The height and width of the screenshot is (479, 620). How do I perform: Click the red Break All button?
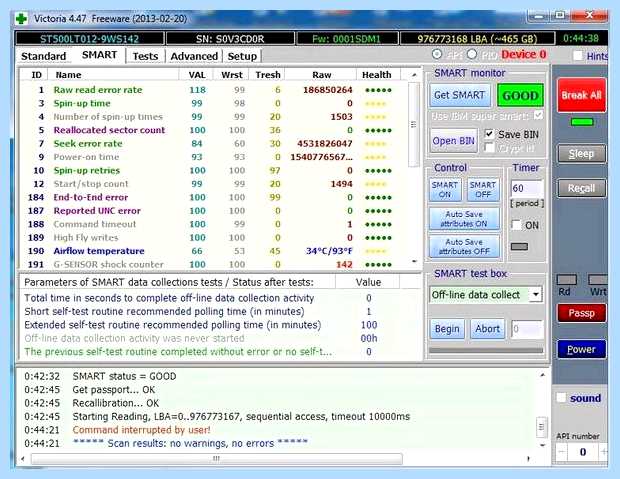[x=581, y=95]
